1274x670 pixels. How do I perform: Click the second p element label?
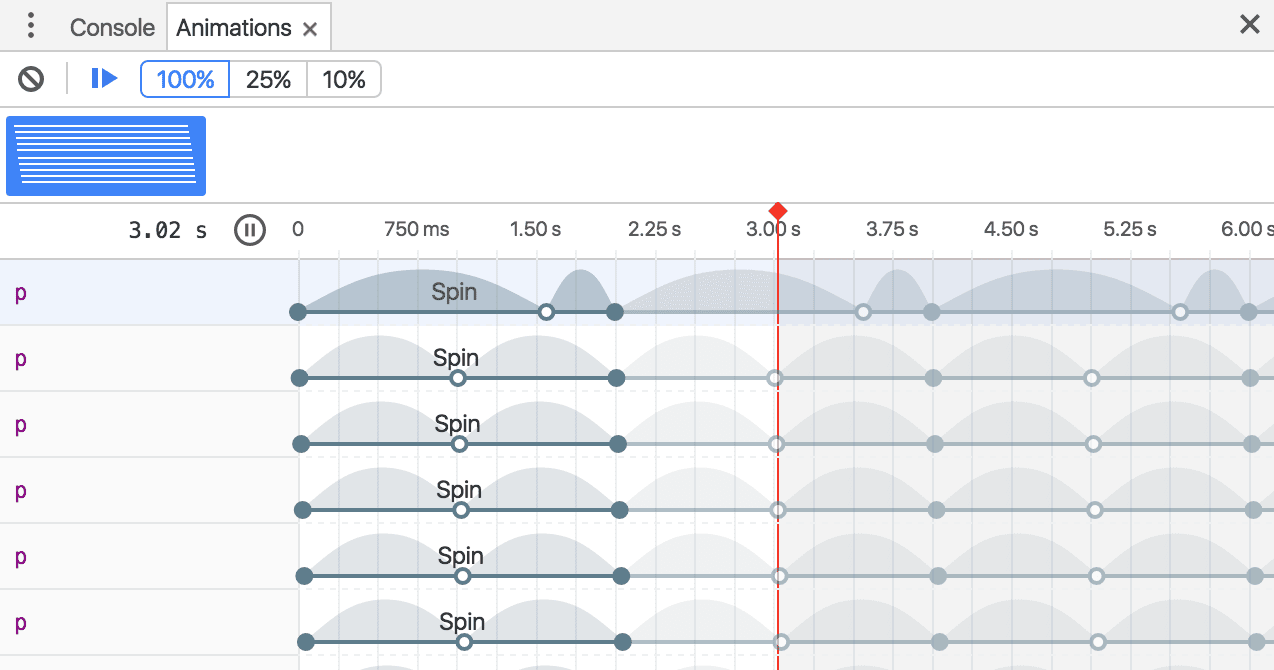click(20, 359)
